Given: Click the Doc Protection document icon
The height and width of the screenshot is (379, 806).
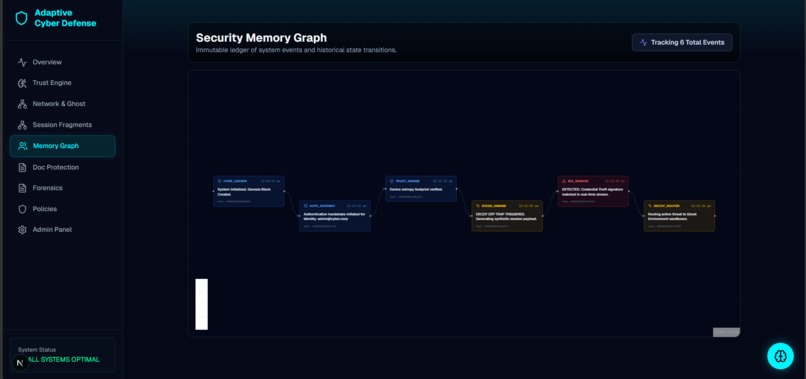Looking at the screenshot, I should click(22, 167).
